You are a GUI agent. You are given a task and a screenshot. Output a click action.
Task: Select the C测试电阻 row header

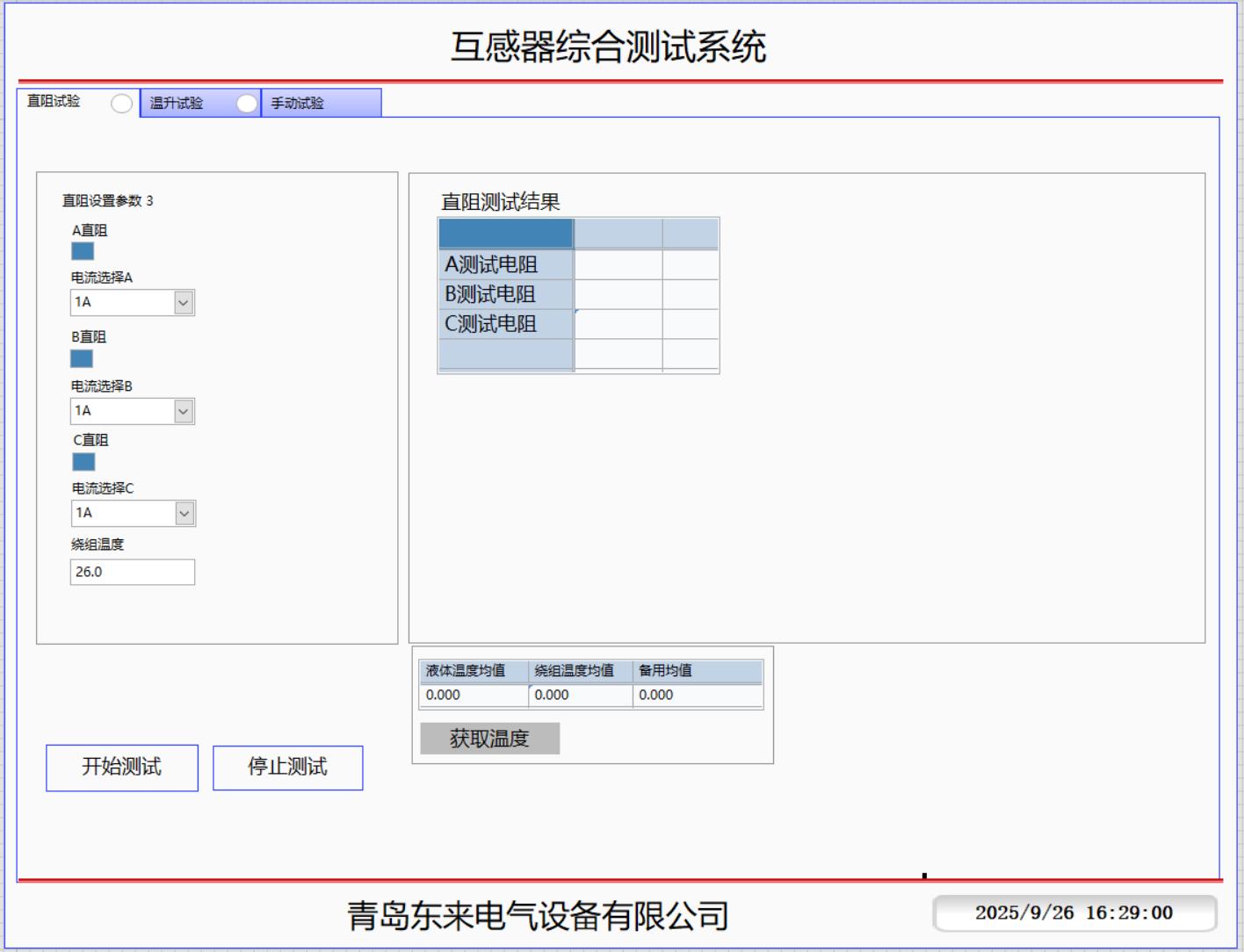click(x=505, y=324)
